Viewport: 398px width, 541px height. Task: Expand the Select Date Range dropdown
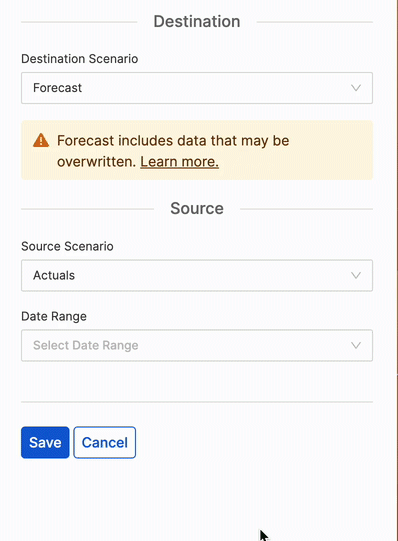[197, 345]
